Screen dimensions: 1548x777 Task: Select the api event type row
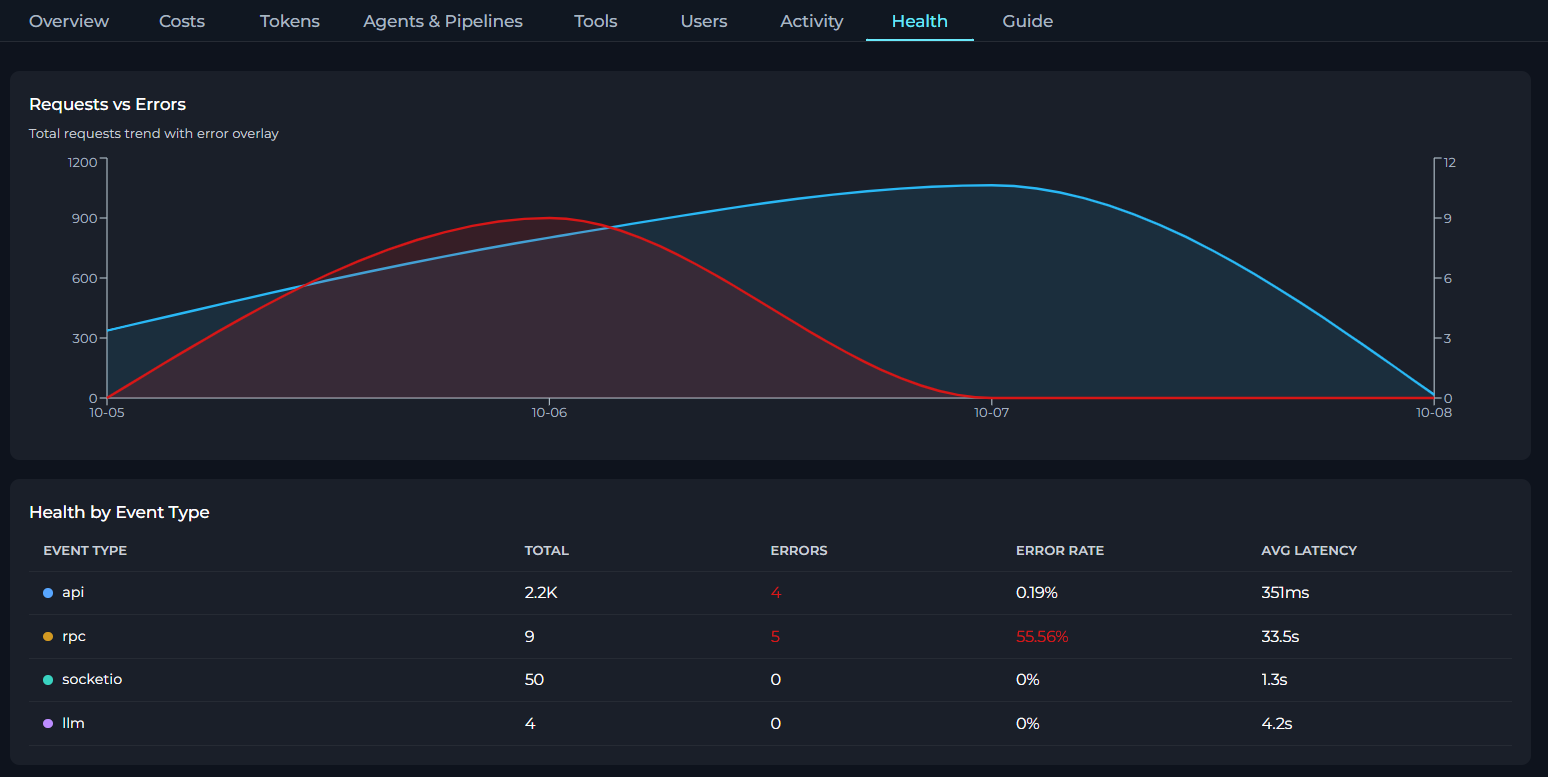click(x=770, y=593)
